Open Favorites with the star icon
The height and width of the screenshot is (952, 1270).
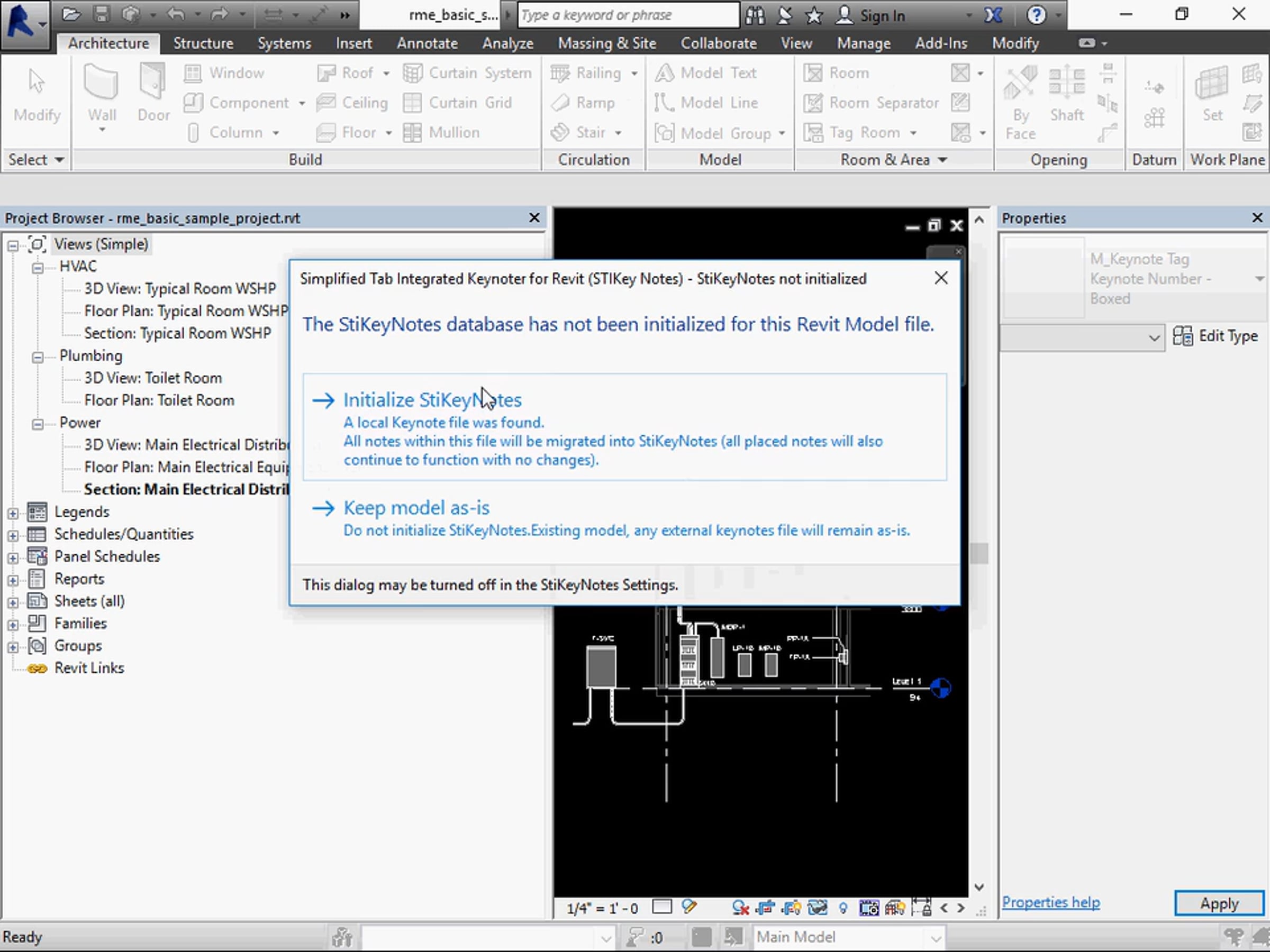tap(813, 15)
